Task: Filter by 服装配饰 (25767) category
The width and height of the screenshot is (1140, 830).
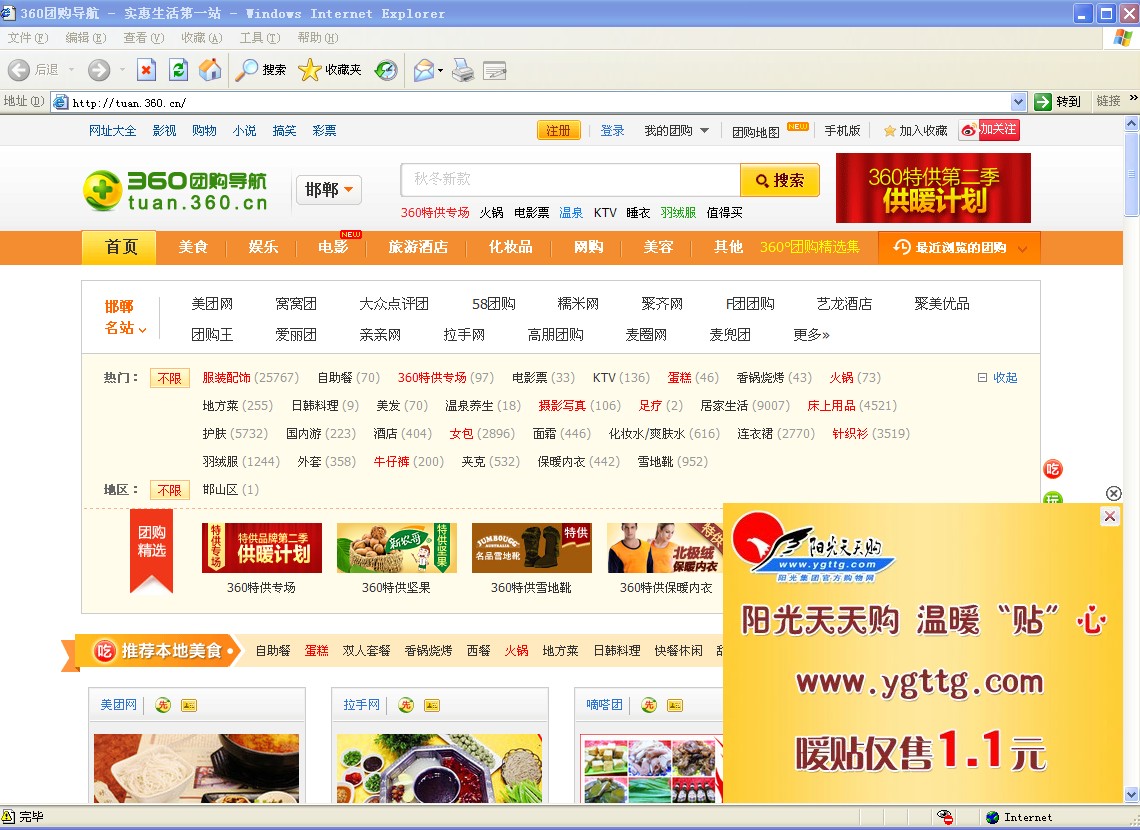Action: pos(250,378)
